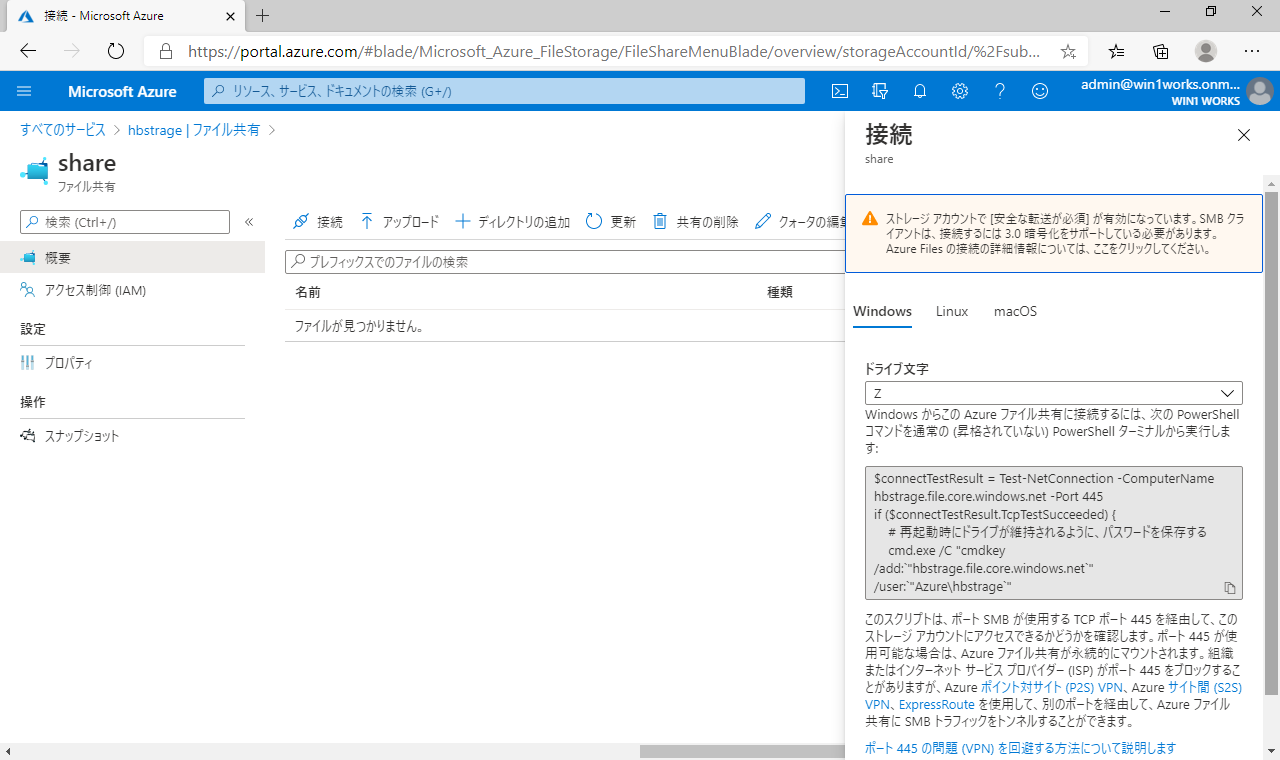
Task: Click the secure transfer warning banner
Action: [x=1055, y=234]
